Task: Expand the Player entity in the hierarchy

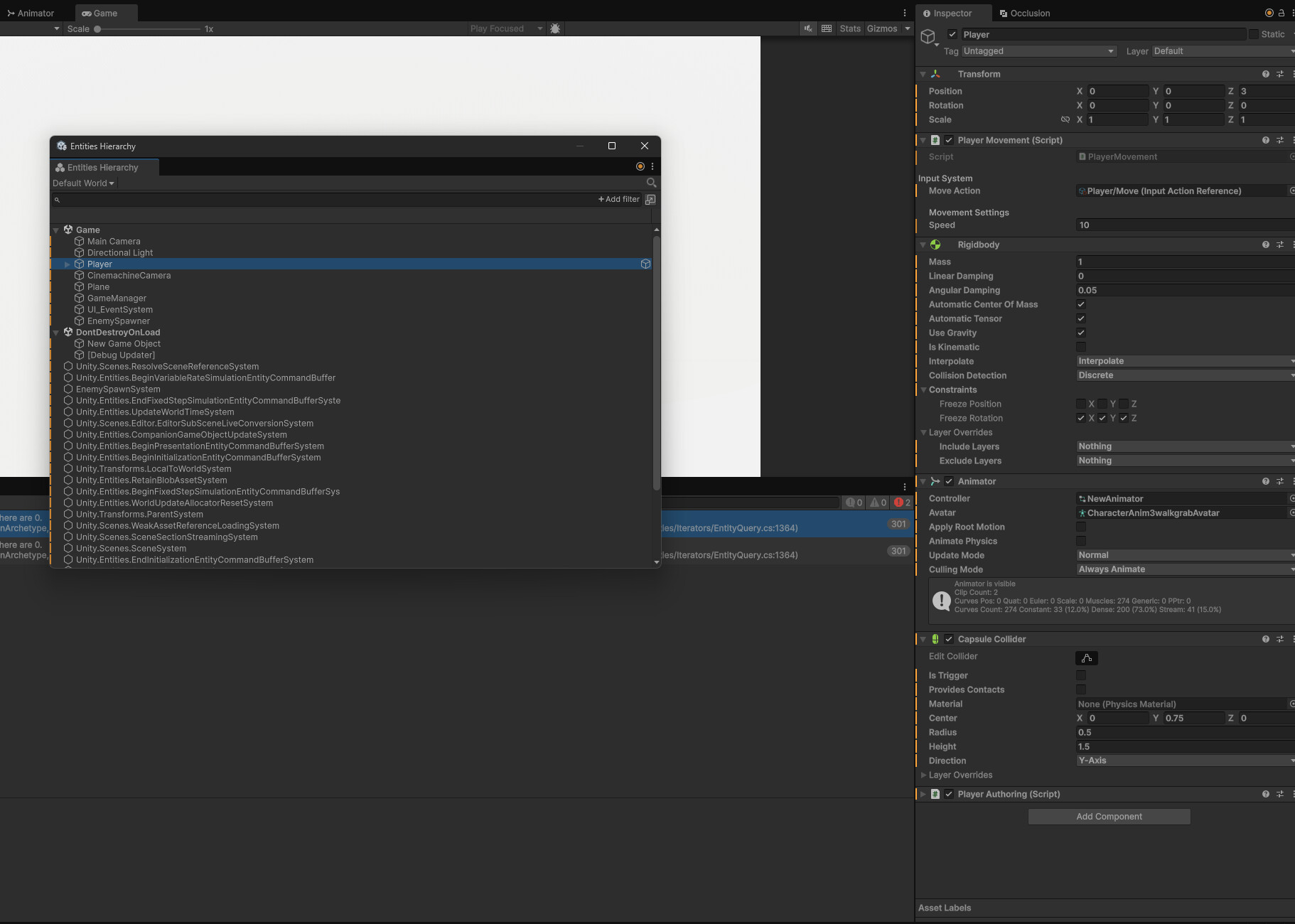Action: 67,264
